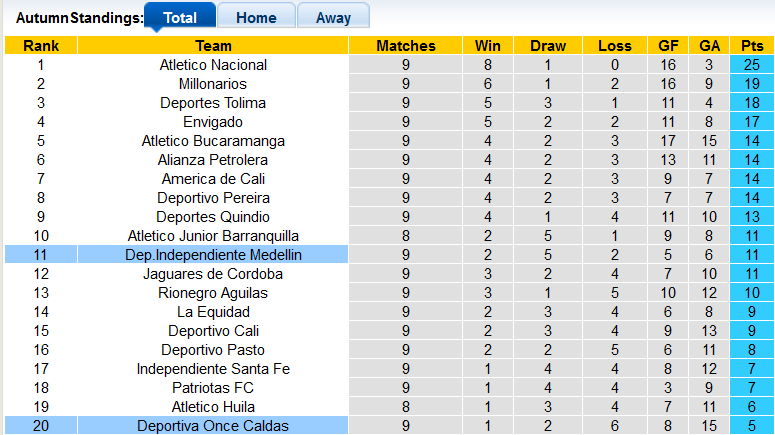Click Atletico Nacional's 25 points cell
Viewport: 775px width, 435px height.
[x=751, y=65]
